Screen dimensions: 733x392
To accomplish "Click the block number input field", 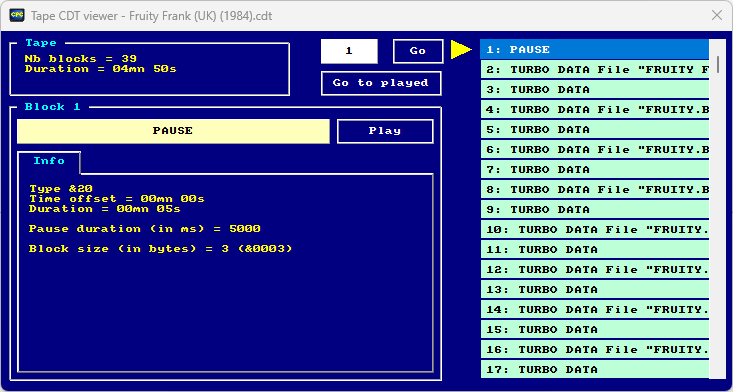I will 349,51.
